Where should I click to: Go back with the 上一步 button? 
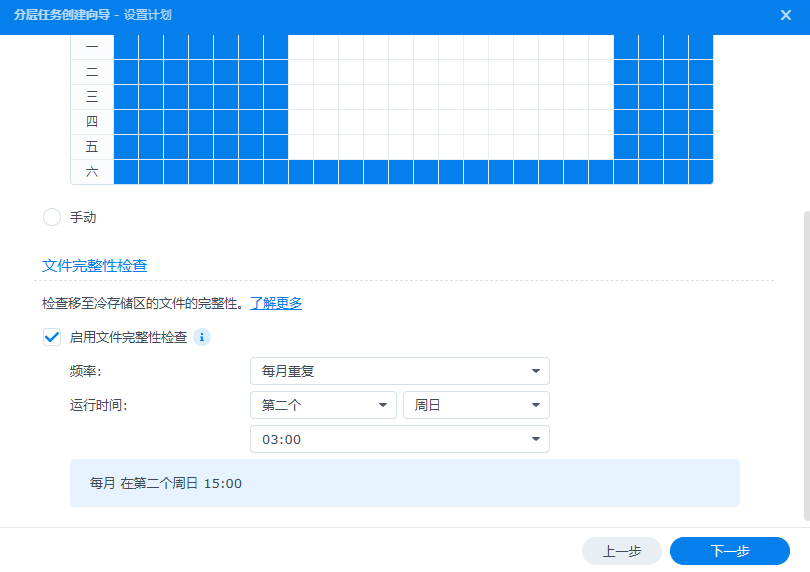coord(621,551)
